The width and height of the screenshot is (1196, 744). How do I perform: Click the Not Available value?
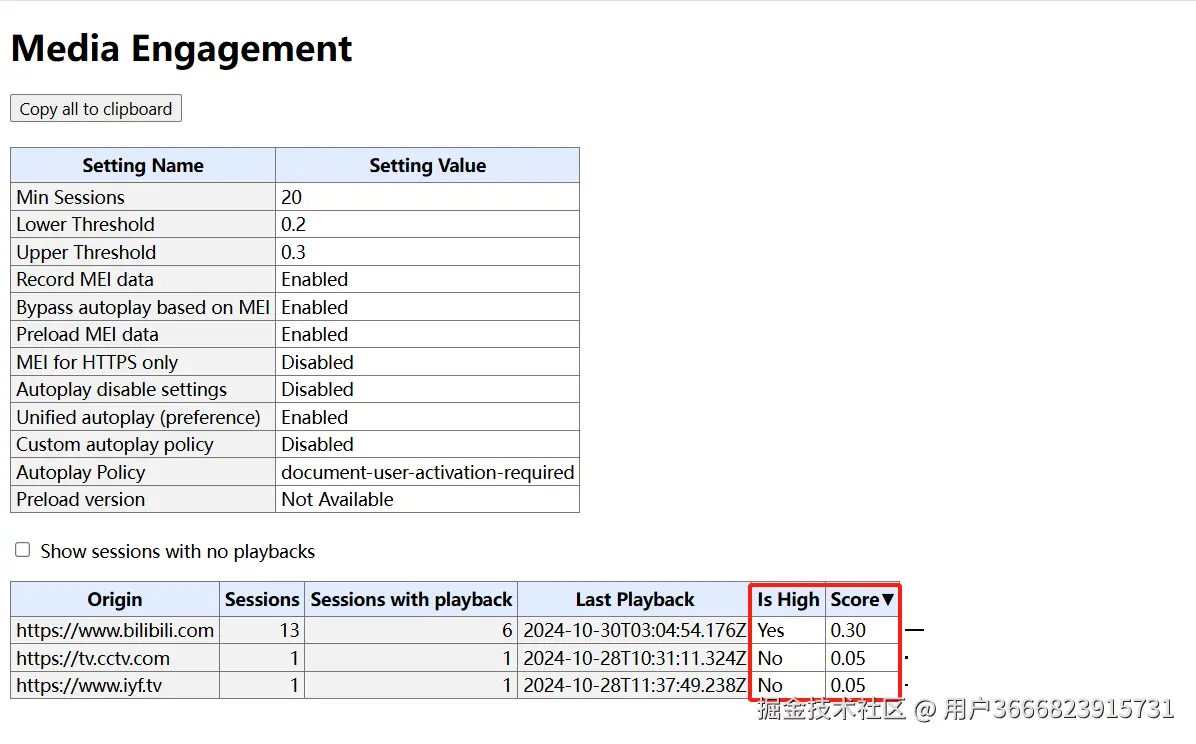click(427, 499)
